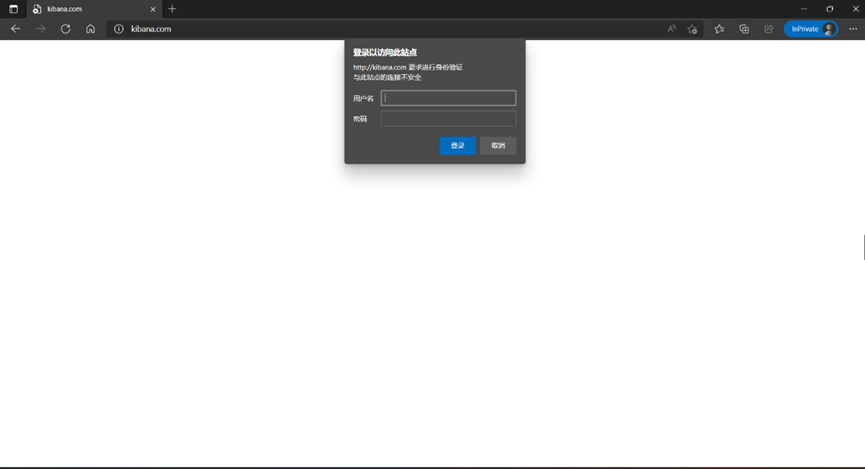Open browser Settings and more menu
This screenshot has width=865, height=469.
click(x=853, y=29)
